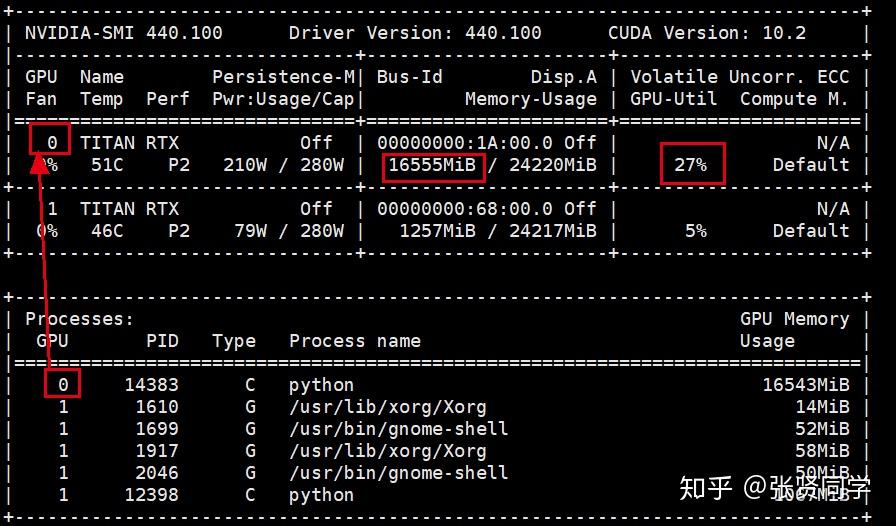This screenshot has height=526, width=896.
Task: Click "Default" compute mode in the 5% row
Action: [811, 231]
